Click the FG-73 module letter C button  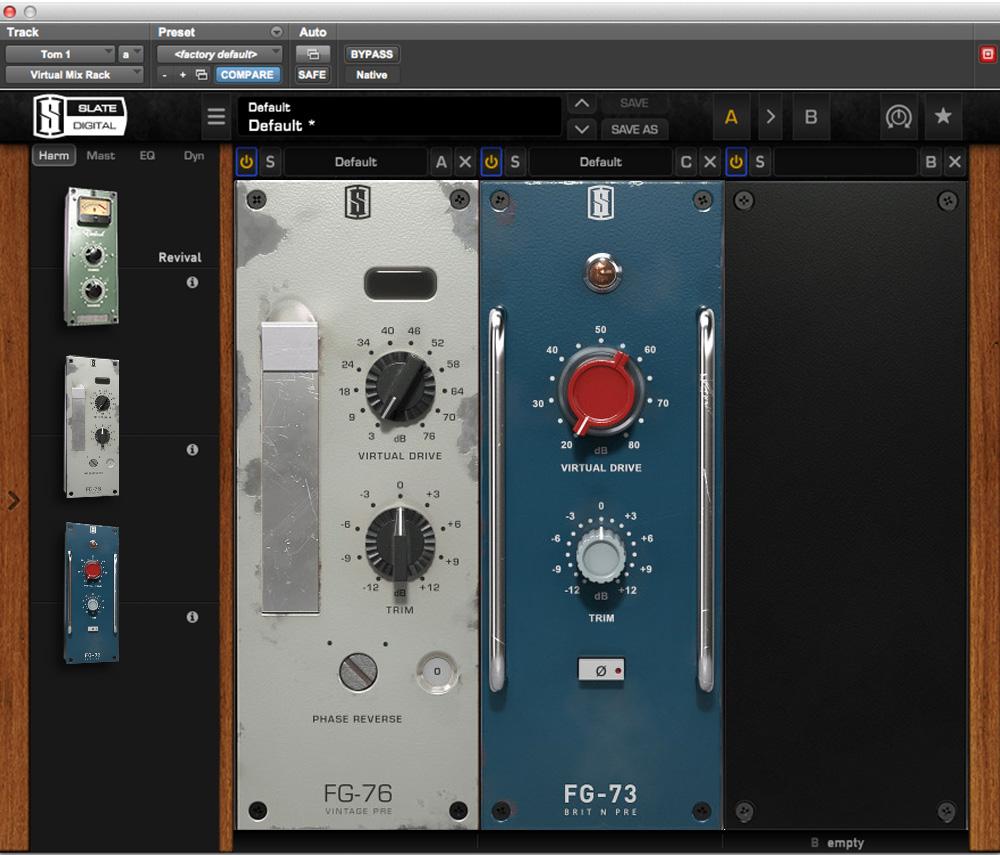pos(686,162)
